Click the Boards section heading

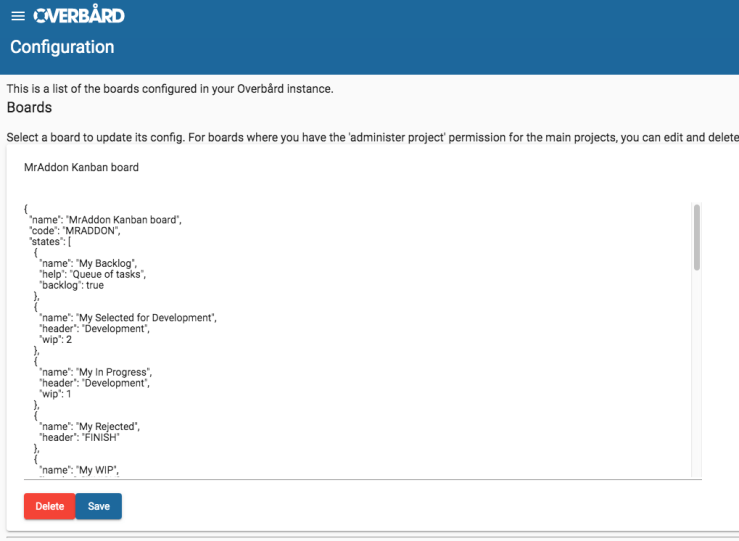pyautogui.click(x=29, y=107)
